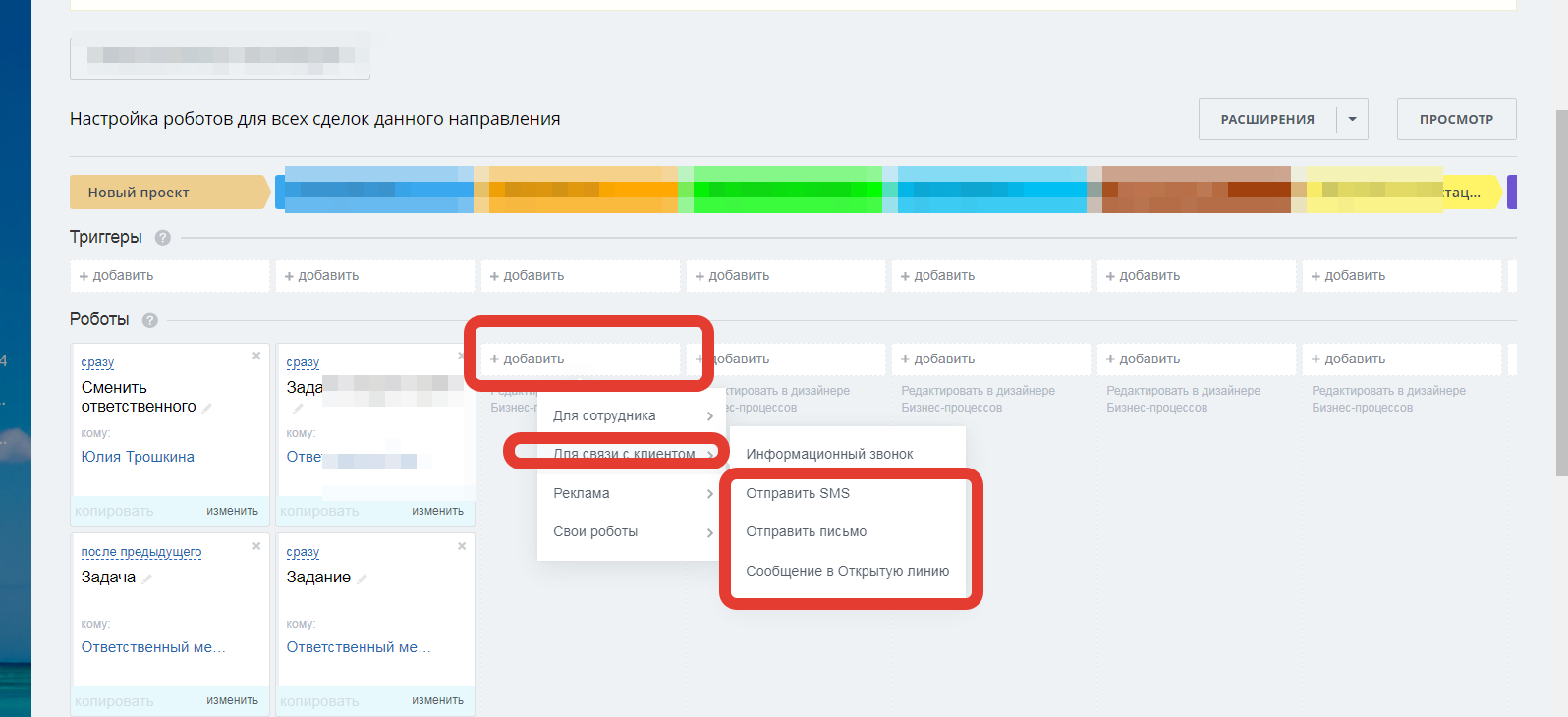Screen dimensions: 1568x717
Task: Click the ПРОСМОТР button
Action: click(x=1456, y=119)
